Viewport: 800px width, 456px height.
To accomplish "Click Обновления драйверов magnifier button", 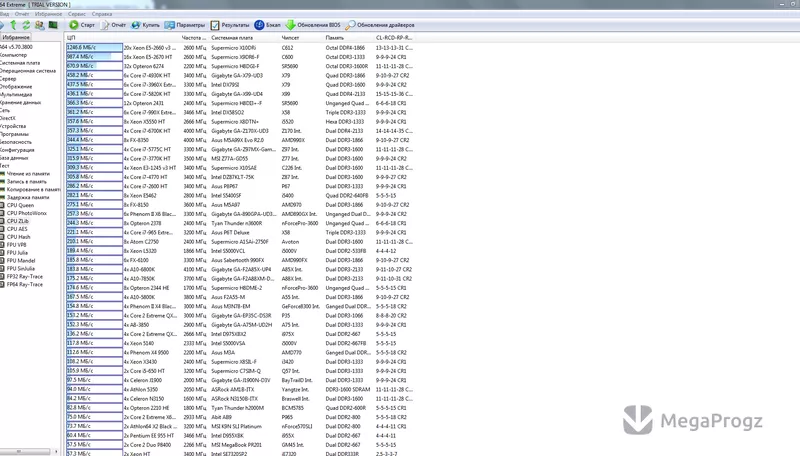I will coord(380,24).
